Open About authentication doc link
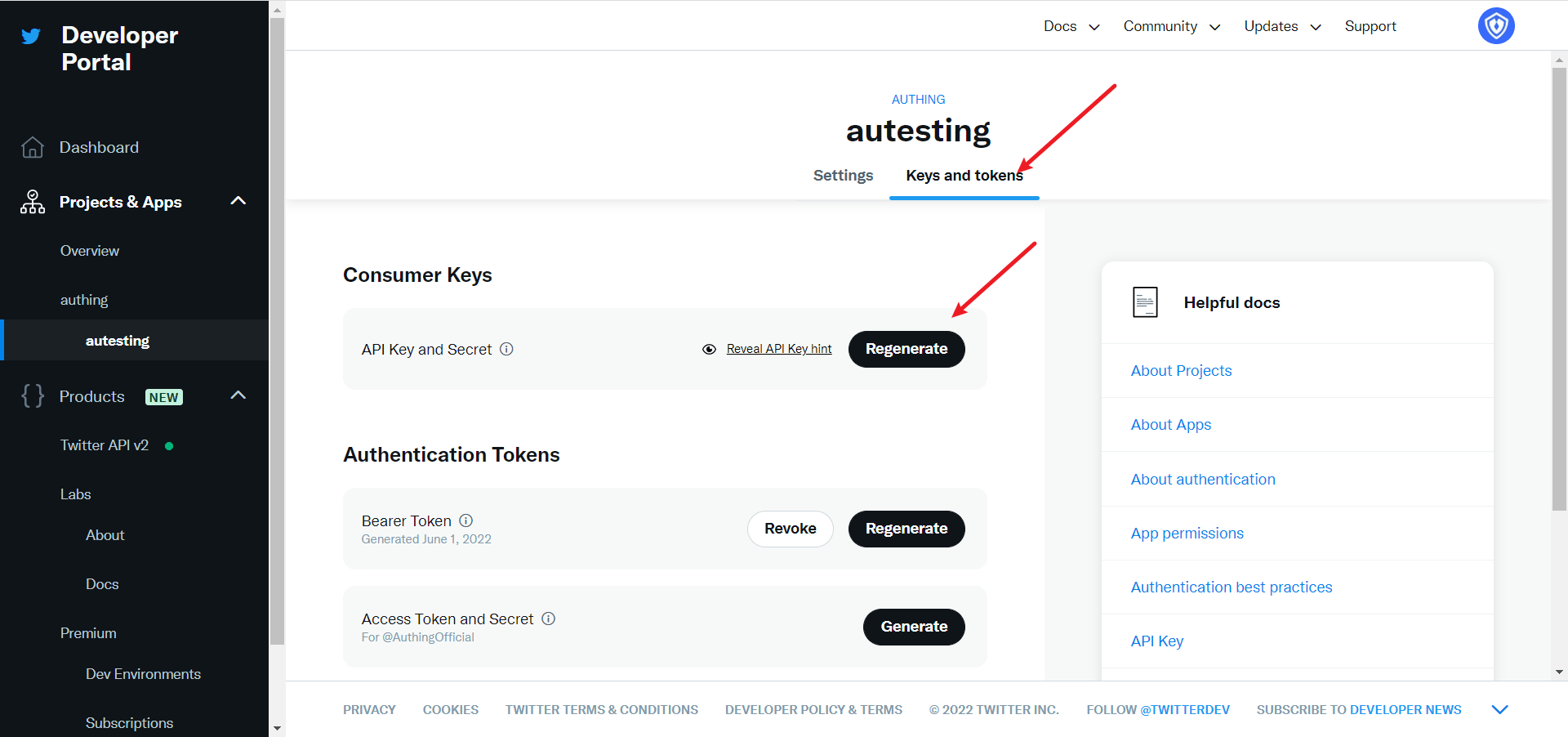This screenshot has height=737, width=1568. tap(1202, 480)
